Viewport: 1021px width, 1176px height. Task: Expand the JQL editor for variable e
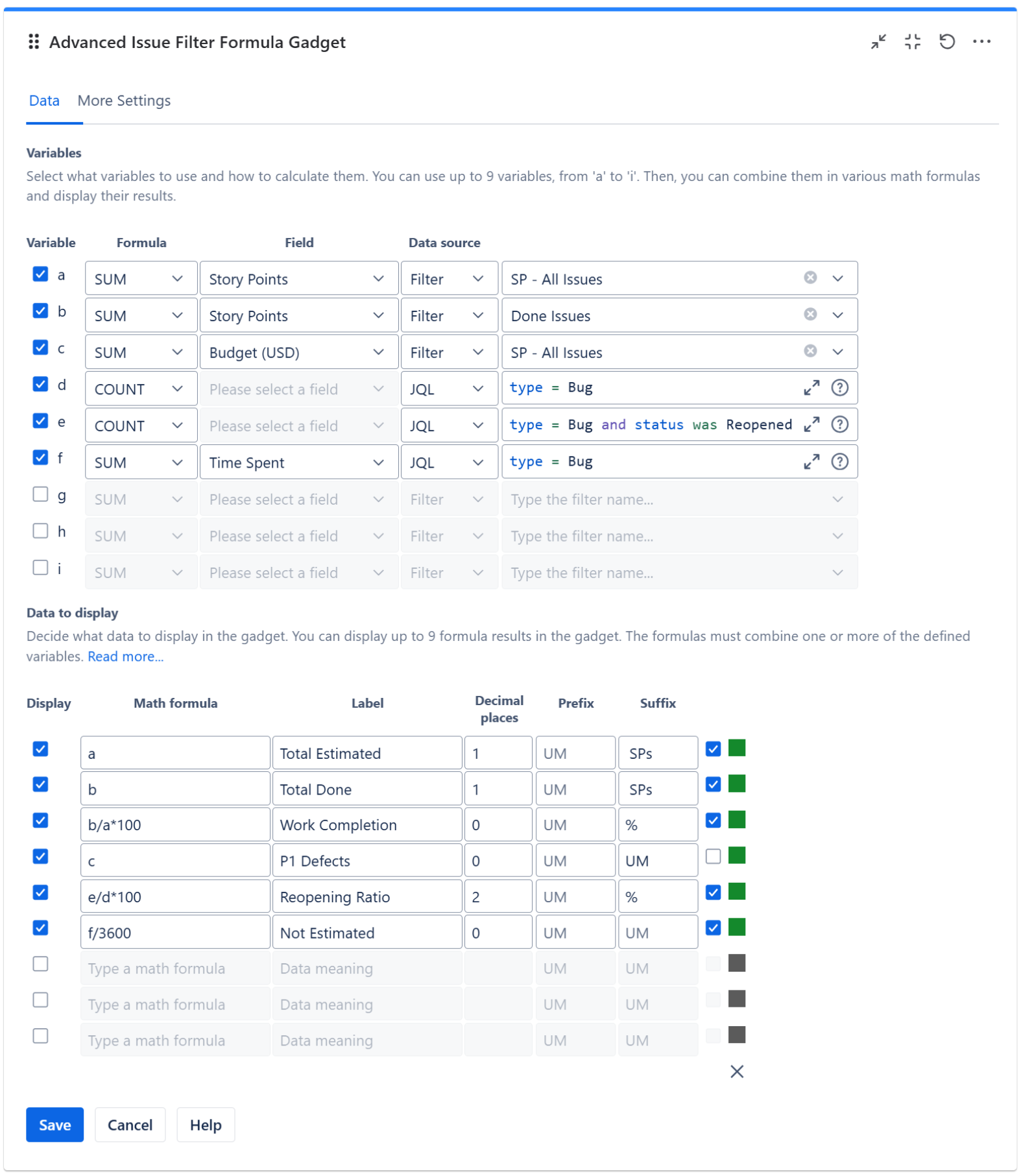coord(811,425)
